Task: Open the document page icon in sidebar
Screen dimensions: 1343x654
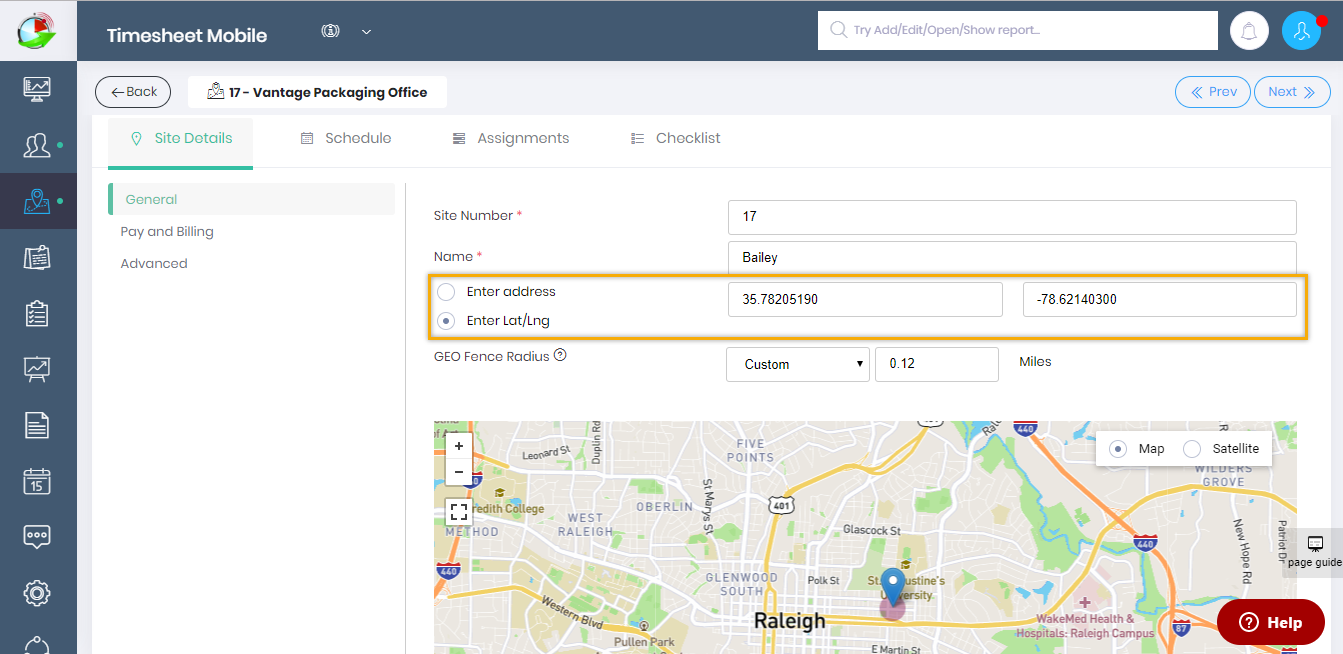Action: [37, 425]
